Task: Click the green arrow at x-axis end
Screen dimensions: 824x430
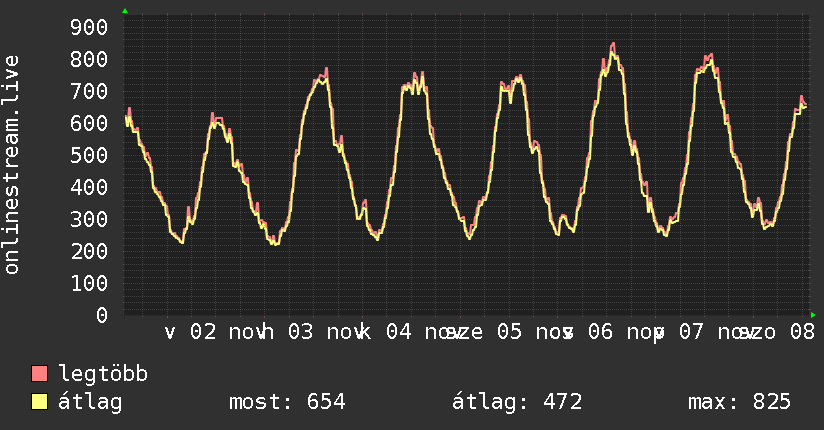Action: click(x=813, y=315)
